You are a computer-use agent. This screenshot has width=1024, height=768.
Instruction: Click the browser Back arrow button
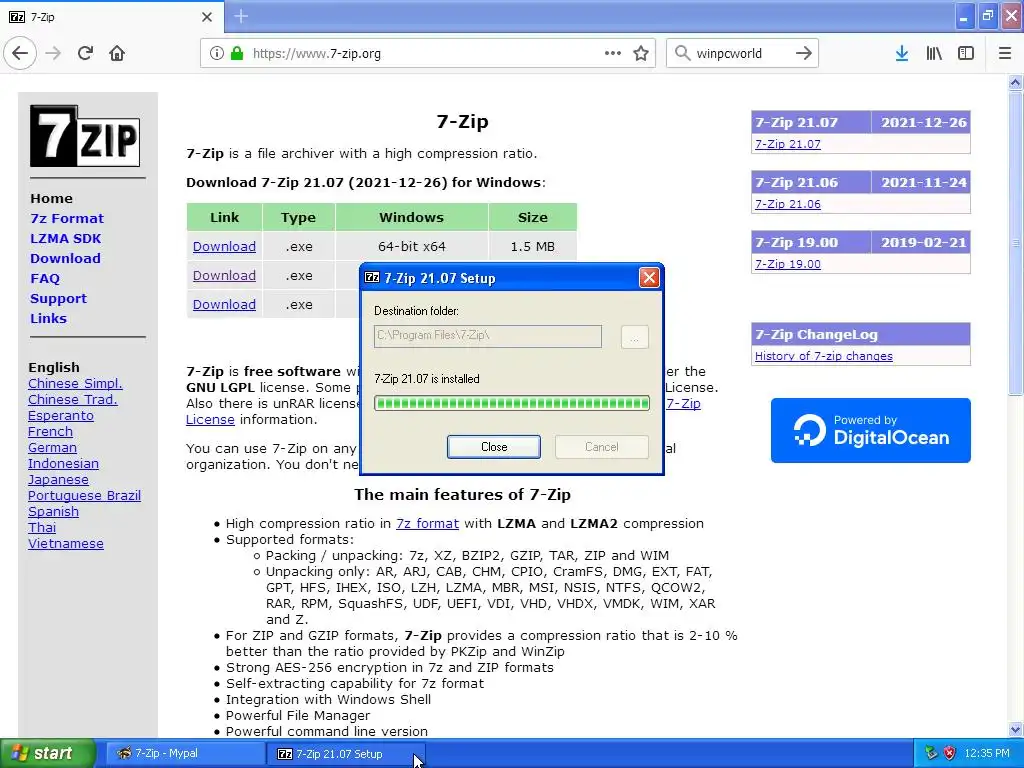pos(20,54)
